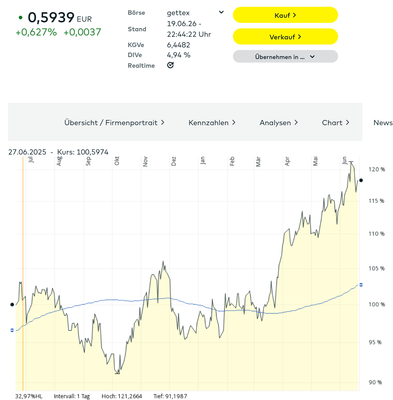Click the blue moving-average start marker on the left
This screenshot has height=400, width=393.
pyautogui.click(x=12, y=330)
